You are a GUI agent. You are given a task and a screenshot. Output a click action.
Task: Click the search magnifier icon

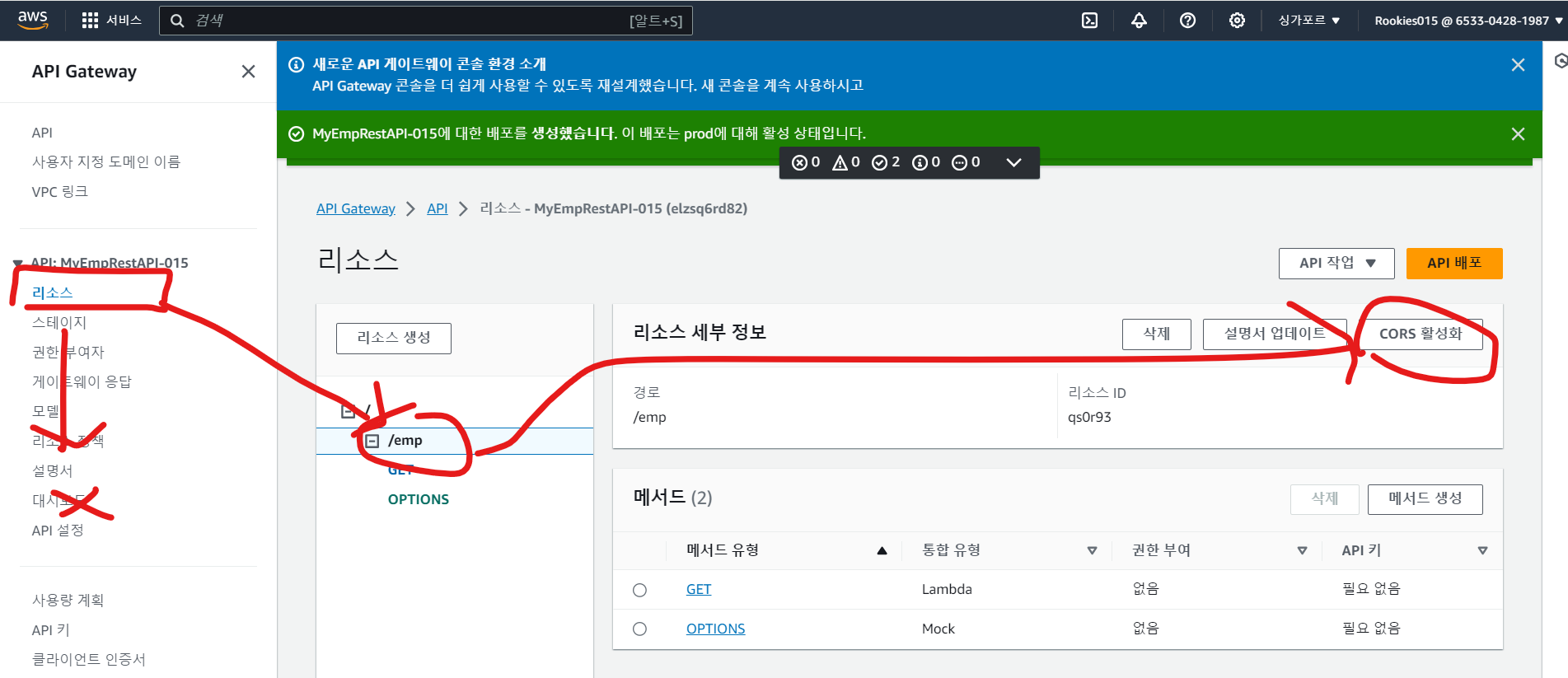[176, 21]
